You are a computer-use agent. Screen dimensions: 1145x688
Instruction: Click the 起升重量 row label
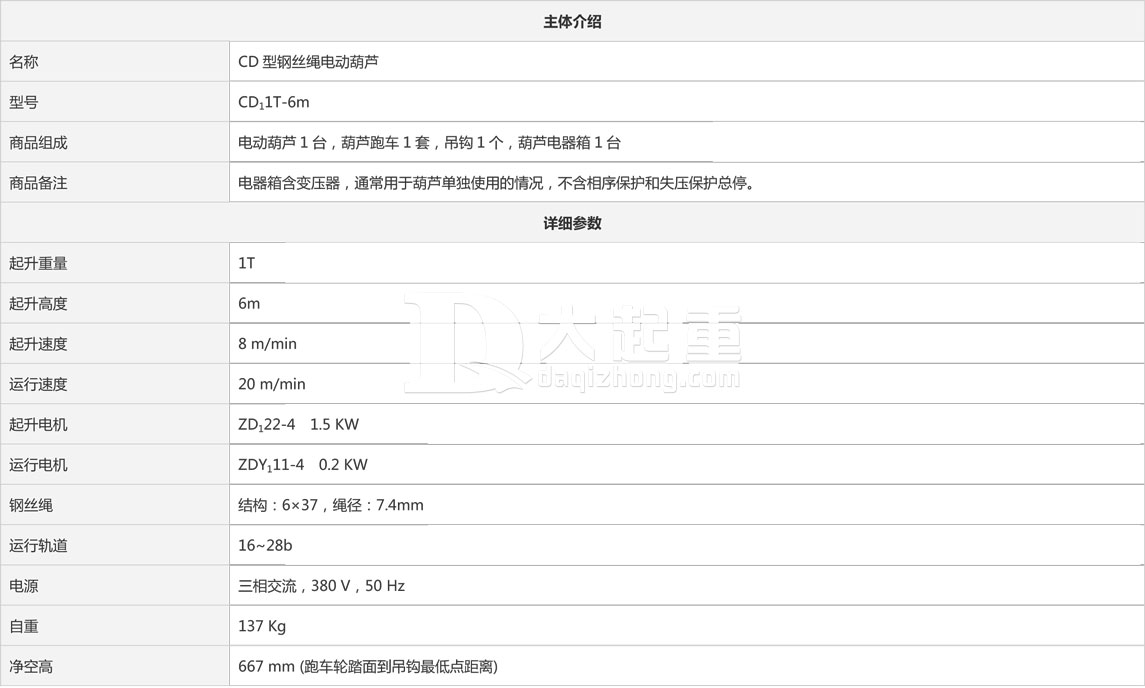38,264
